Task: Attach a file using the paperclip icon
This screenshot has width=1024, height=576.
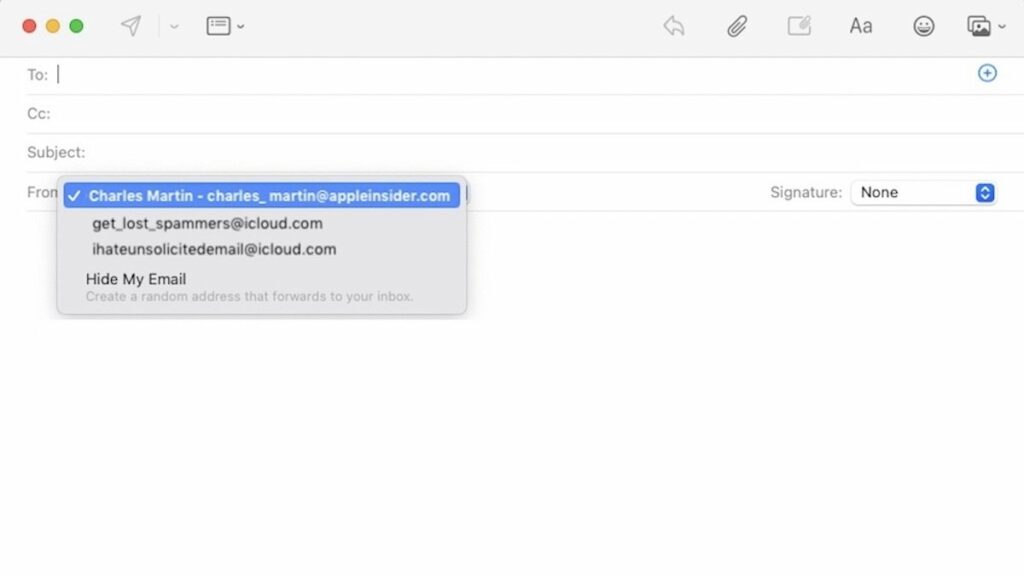Action: [x=737, y=26]
